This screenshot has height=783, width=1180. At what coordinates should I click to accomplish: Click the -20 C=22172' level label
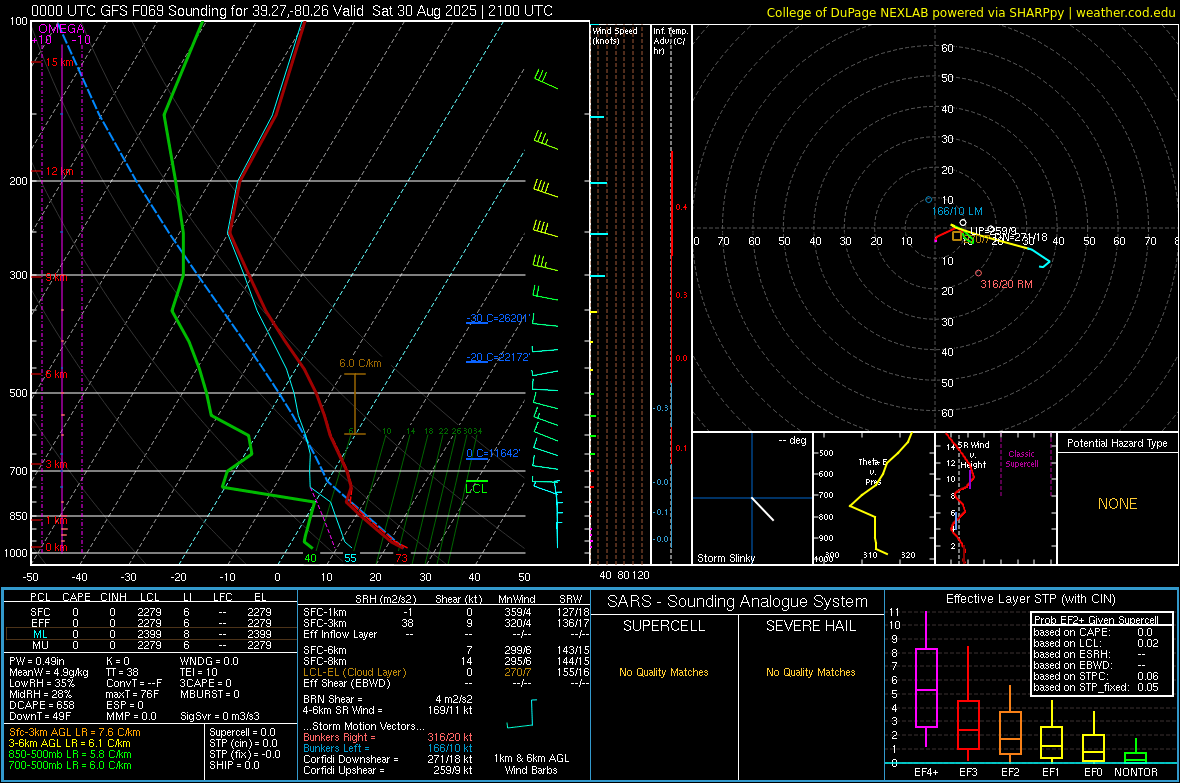tap(499, 357)
